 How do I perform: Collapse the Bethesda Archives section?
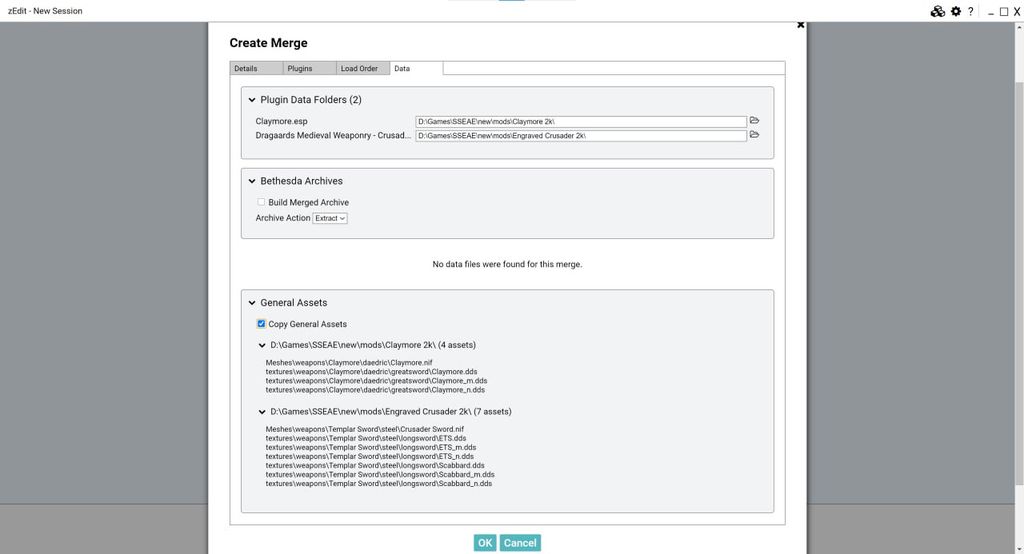coord(252,181)
